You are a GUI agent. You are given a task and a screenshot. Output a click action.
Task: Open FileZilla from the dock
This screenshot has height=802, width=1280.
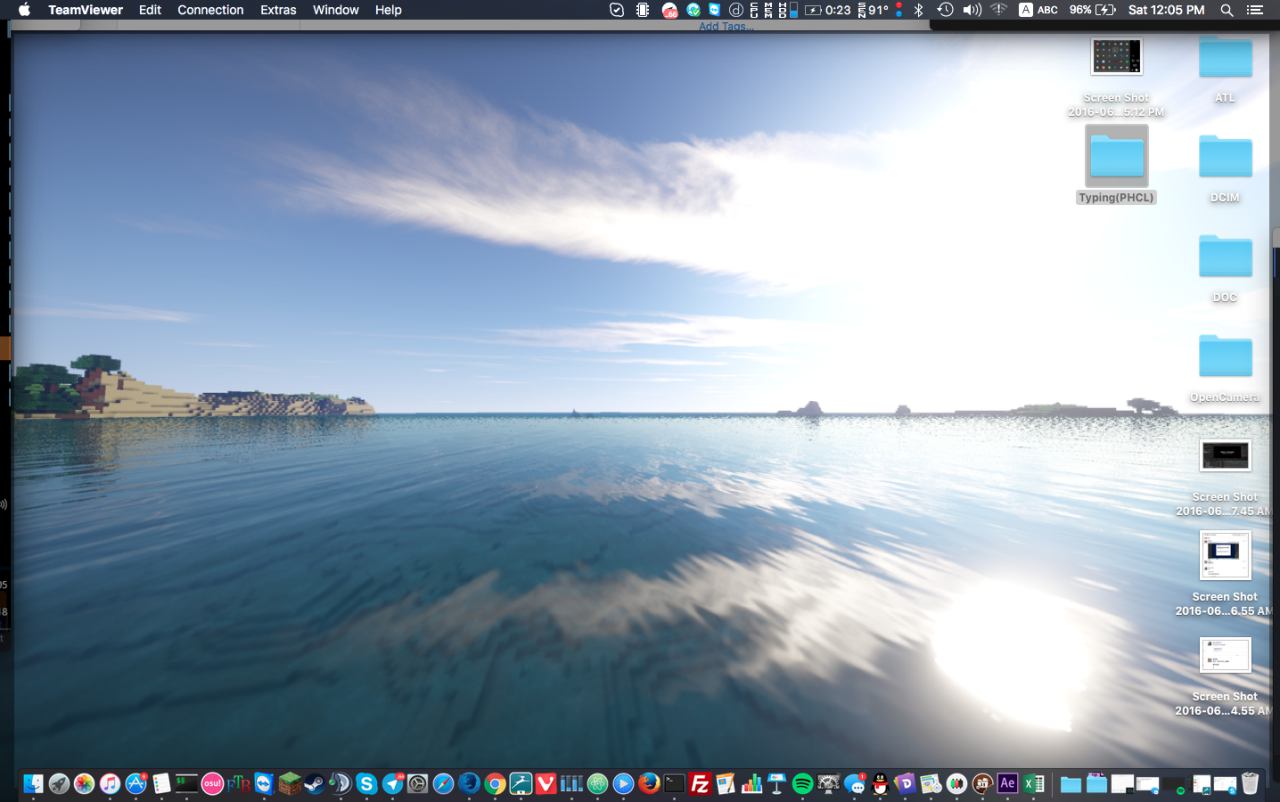700,784
